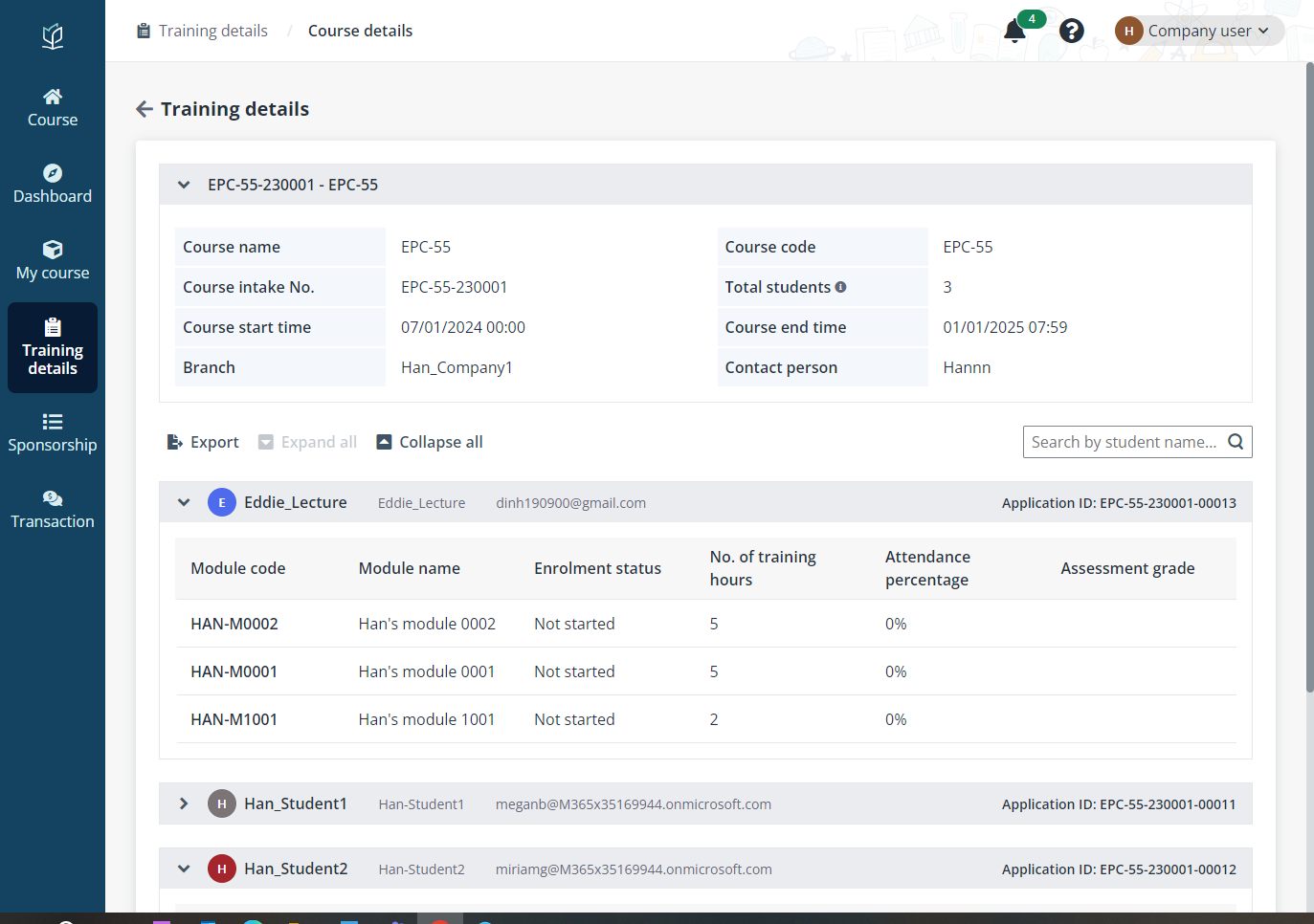Click Course intake No. value EPC-55-230001
The image size is (1314, 924).
tap(455, 287)
